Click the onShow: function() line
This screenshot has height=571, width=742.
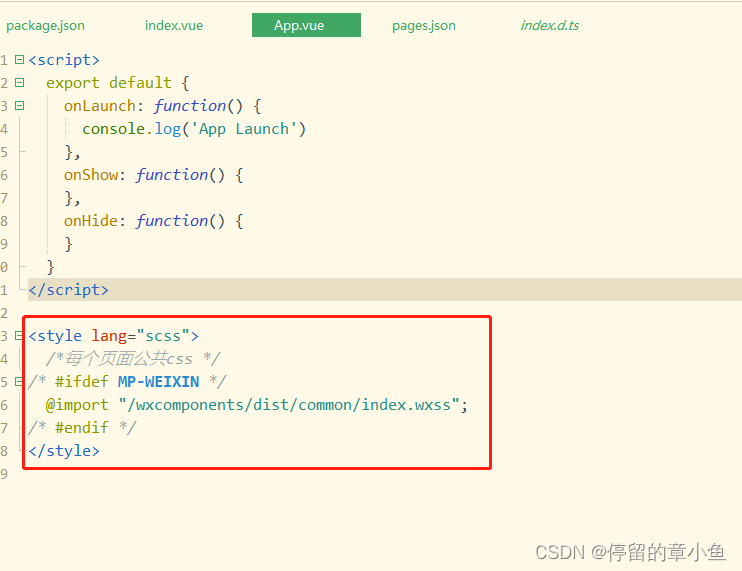point(153,175)
